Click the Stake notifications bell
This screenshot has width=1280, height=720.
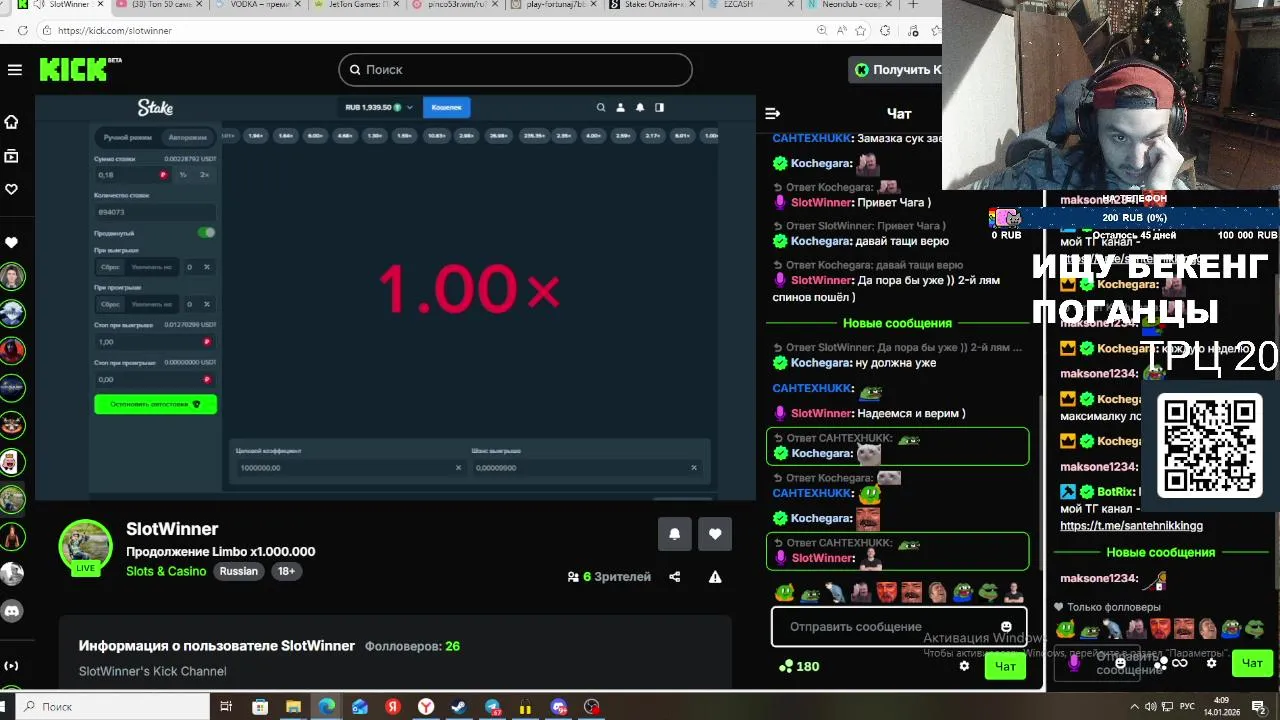point(640,107)
